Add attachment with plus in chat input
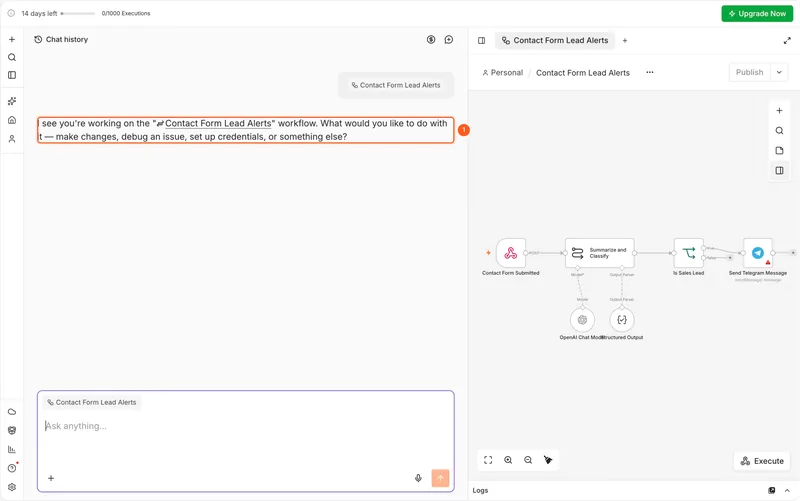This screenshot has height=501, width=800. point(51,478)
